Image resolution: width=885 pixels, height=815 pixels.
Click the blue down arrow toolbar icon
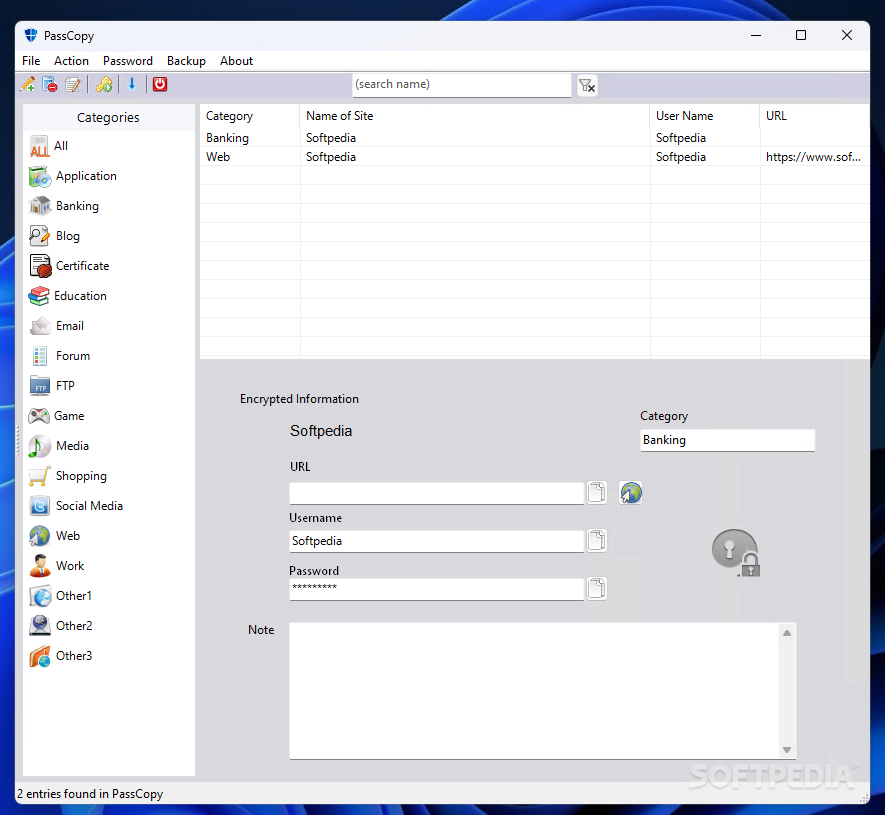point(132,84)
